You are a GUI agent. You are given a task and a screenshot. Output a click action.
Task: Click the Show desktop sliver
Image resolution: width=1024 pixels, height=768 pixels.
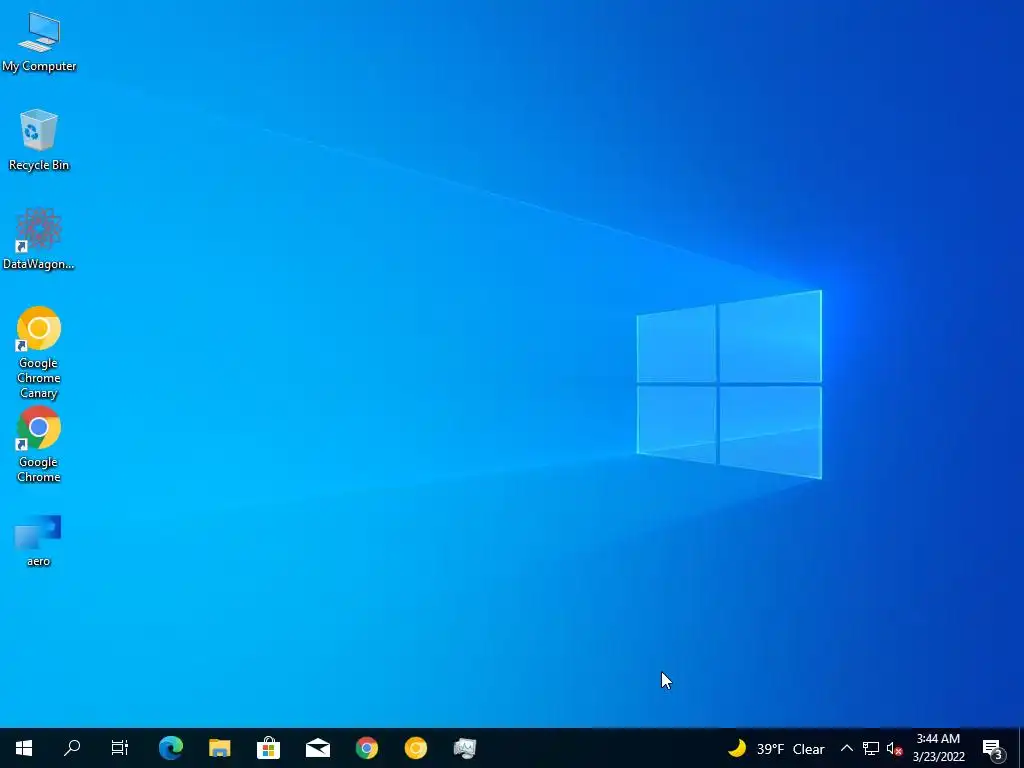[x=1021, y=748]
